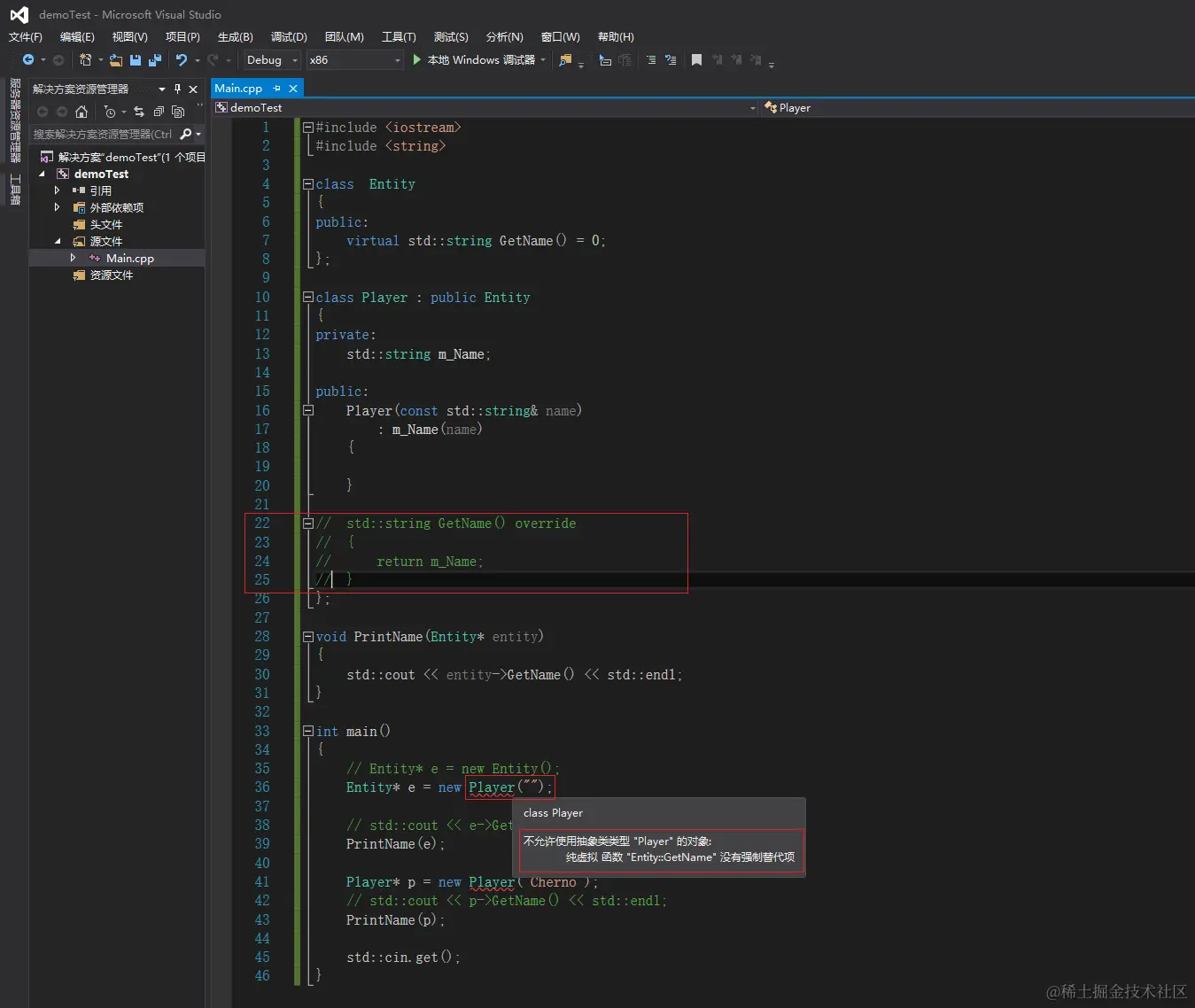Toggle pin on Solution Explorer panel
Image resolution: width=1195 pixels, height=1008 pixels.
click(177, 89)
